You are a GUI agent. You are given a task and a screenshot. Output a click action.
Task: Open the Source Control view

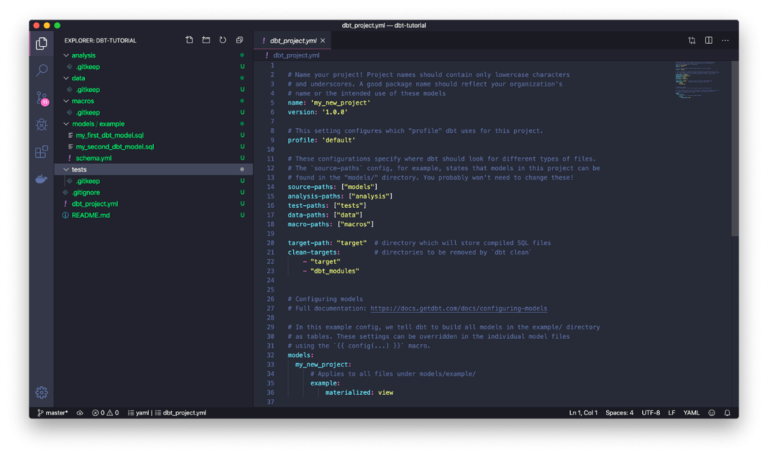click(x=42, y=98)
